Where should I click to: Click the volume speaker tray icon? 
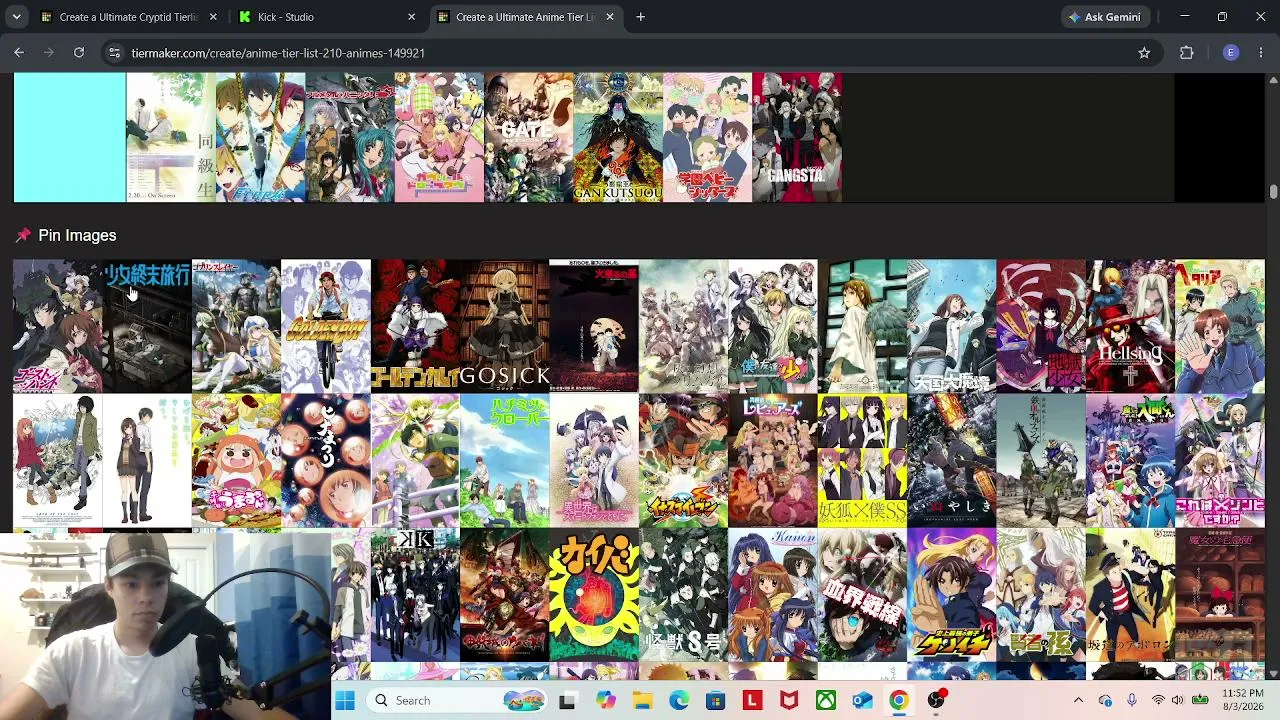click(x=1178, y=701)
